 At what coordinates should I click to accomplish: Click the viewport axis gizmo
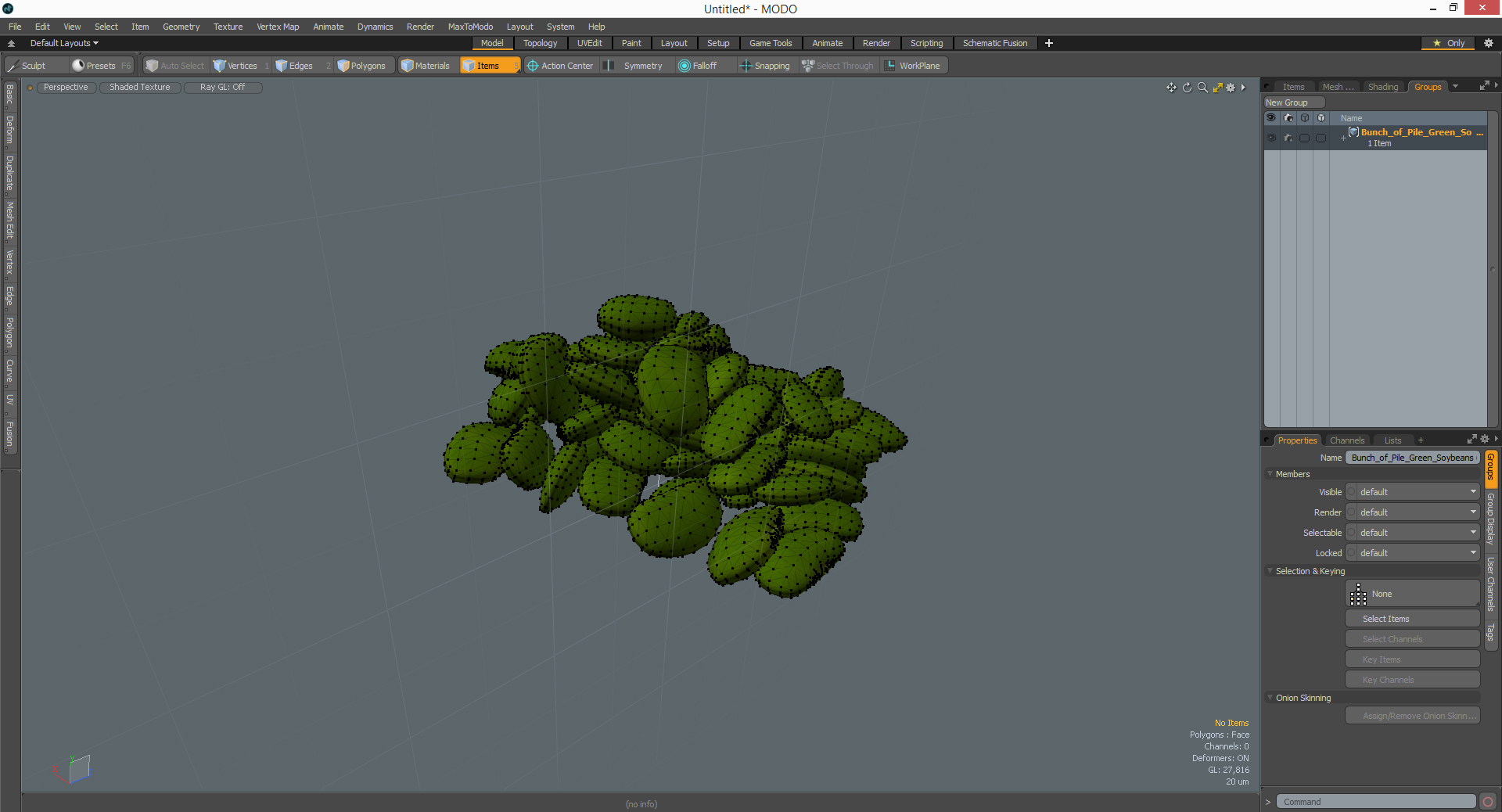pyautogui.click(x=73, y=769)
